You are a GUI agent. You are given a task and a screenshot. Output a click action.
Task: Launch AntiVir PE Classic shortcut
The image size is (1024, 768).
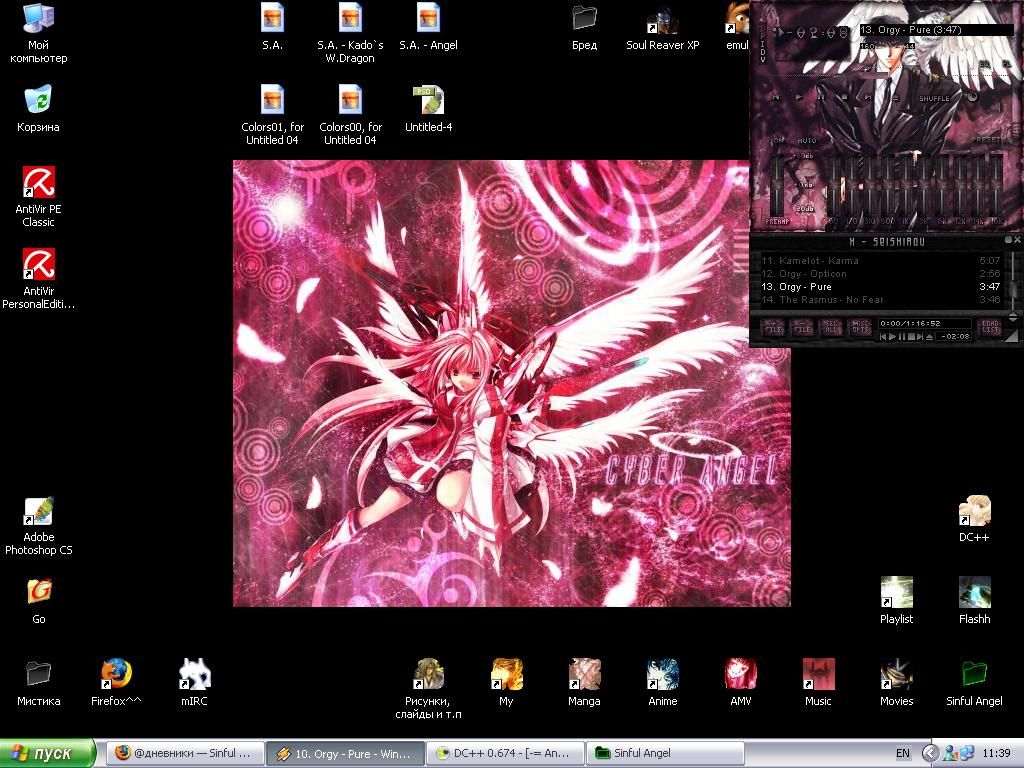coord(39,197)
